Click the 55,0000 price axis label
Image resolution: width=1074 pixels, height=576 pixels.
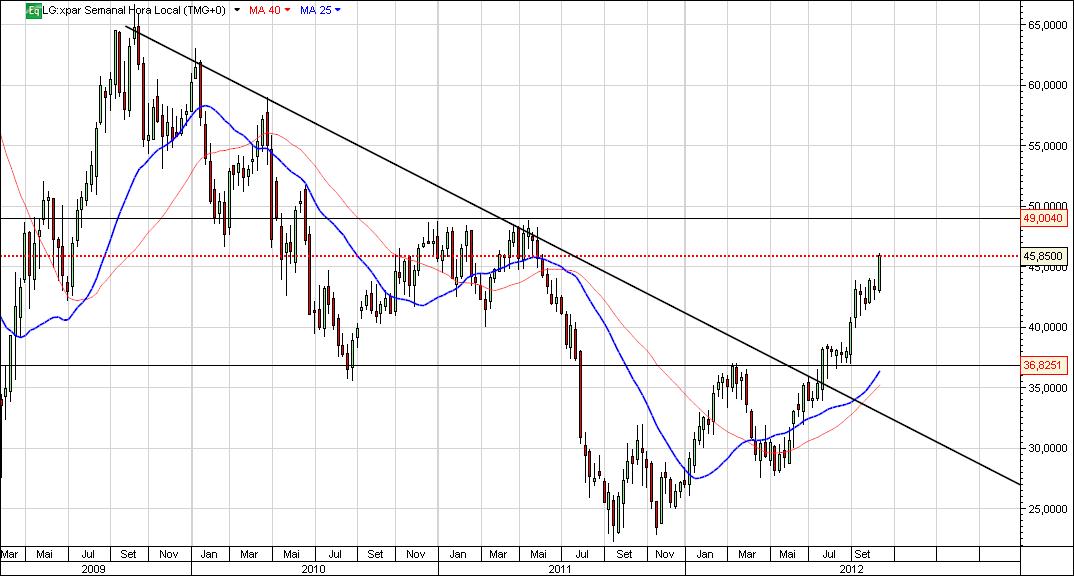(1047, 146)
